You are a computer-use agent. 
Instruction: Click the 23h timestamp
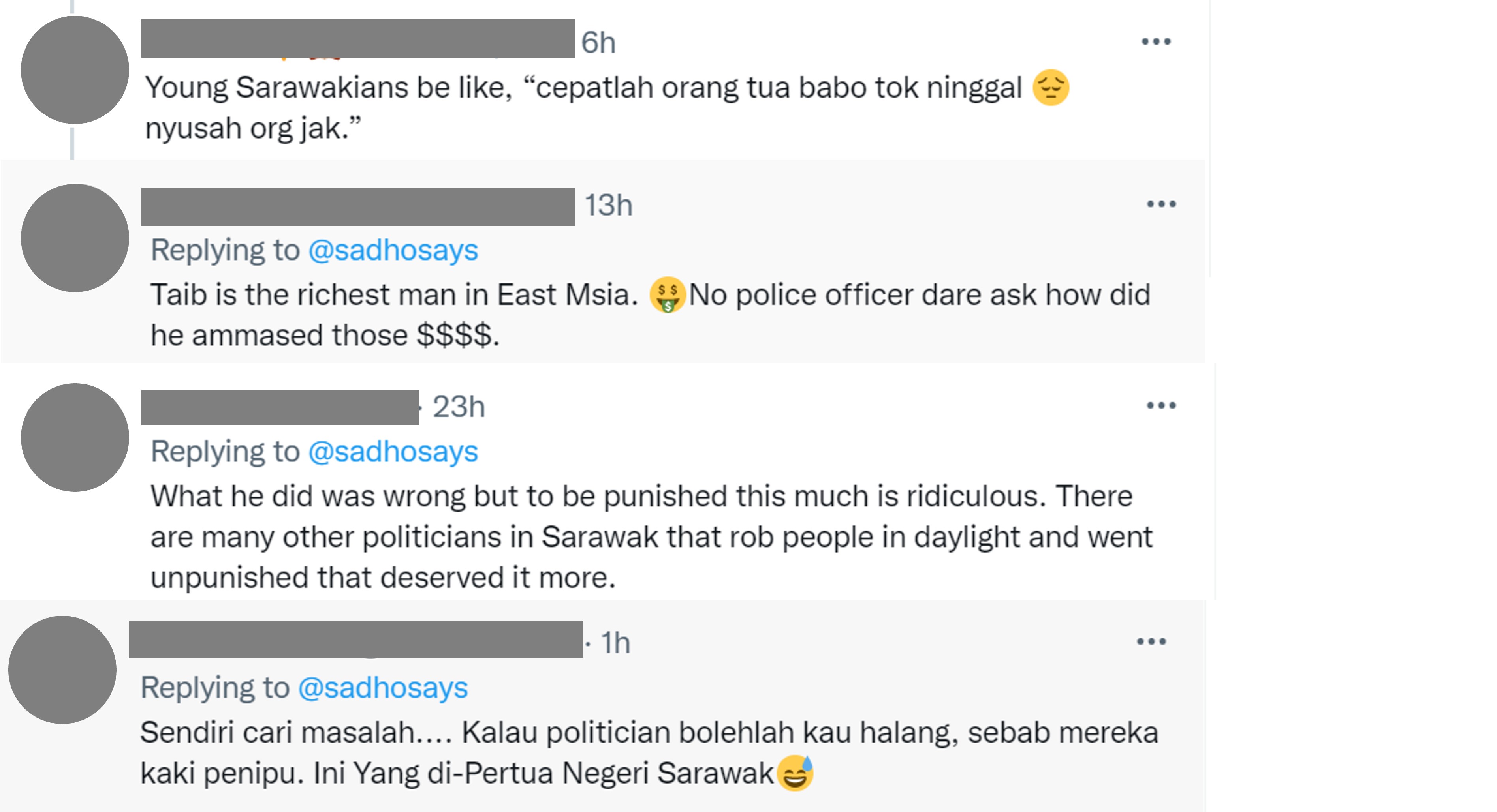coord(459,407)
